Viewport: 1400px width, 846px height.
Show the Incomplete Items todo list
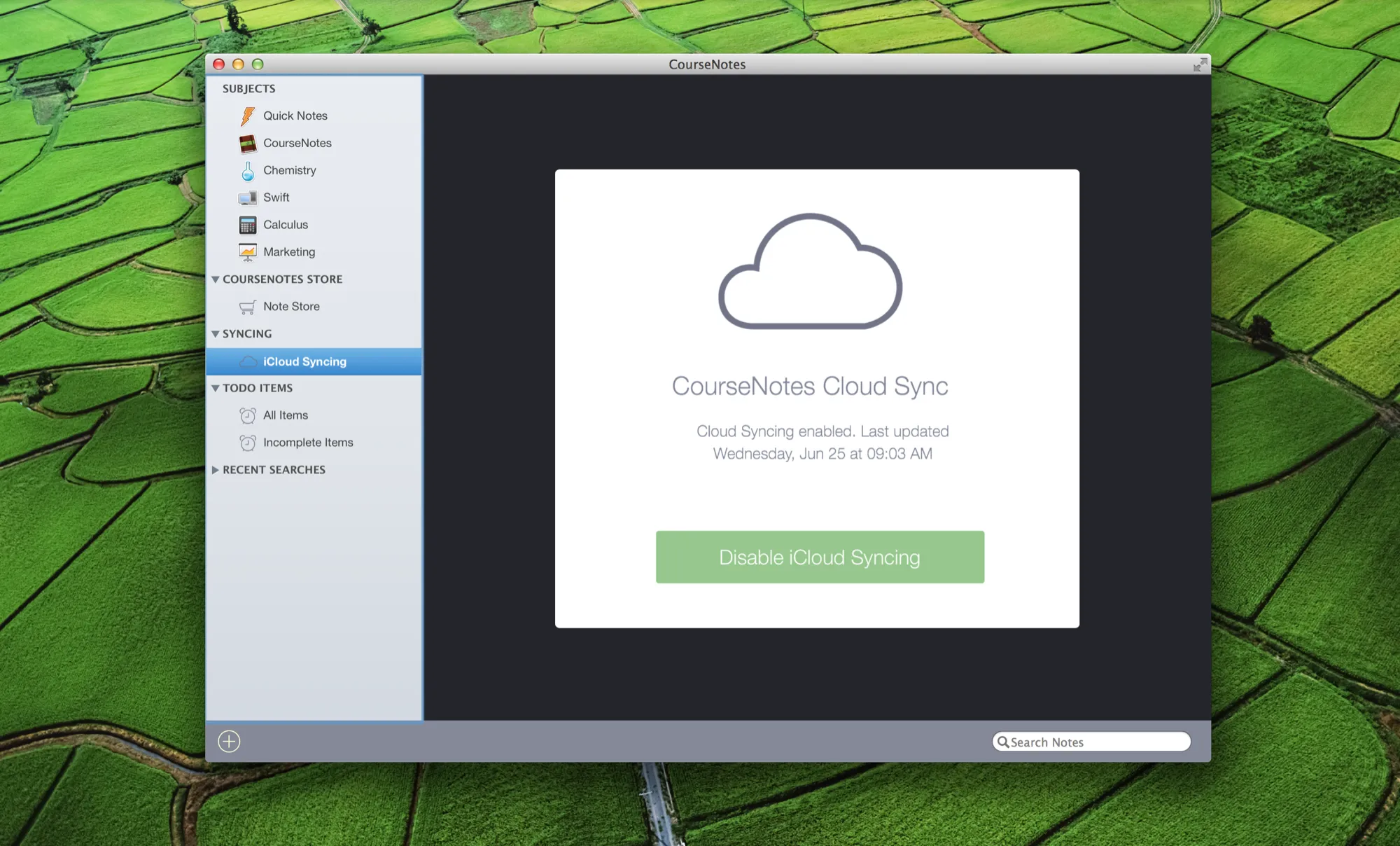pyautogui.click(x=308, y=443)
